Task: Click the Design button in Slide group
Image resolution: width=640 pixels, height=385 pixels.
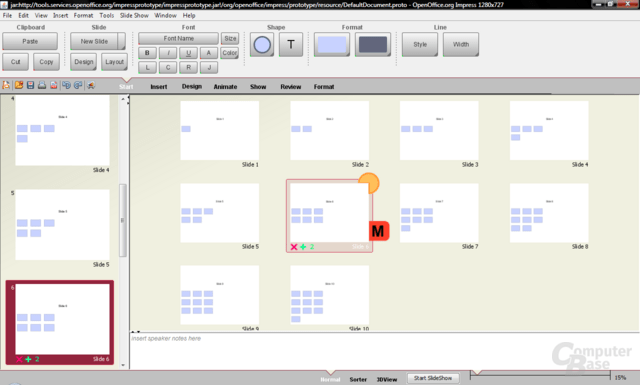Action: [x=84, y=62]
